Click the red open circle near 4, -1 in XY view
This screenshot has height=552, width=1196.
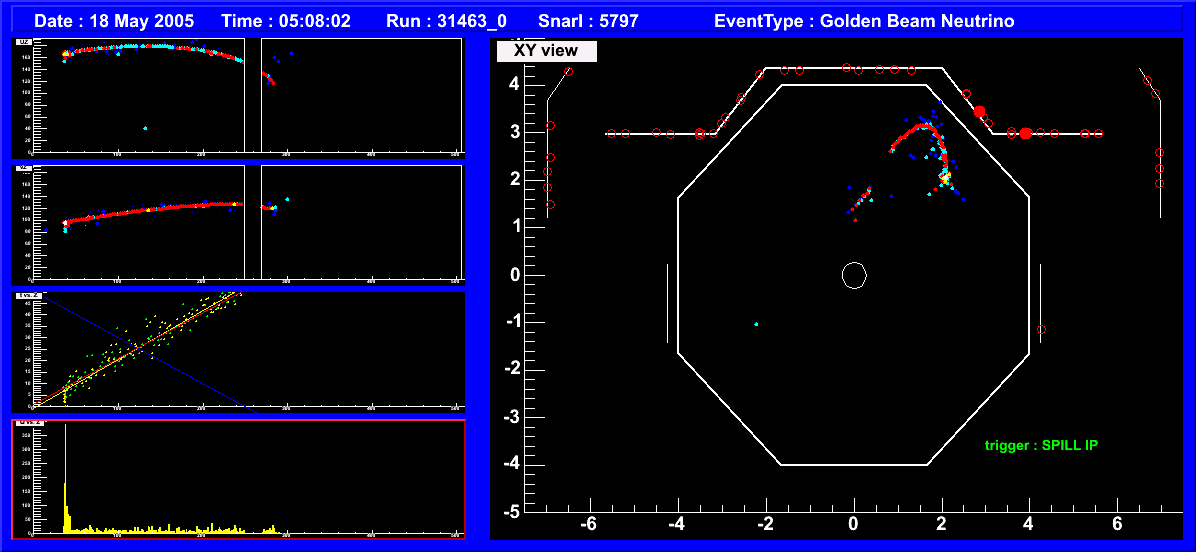pyautogui.click(x=1041, y=329)
